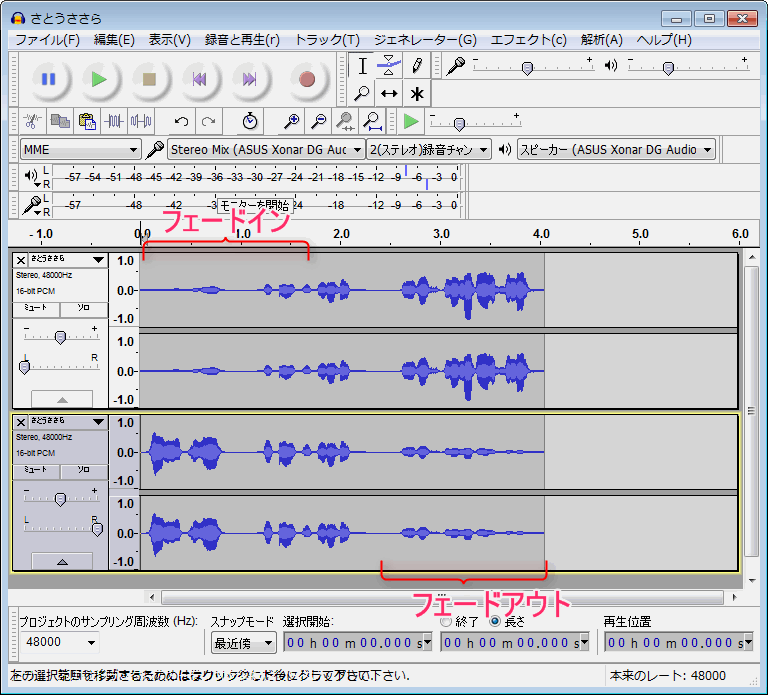768x695 pixels.
Task: Click the Copy icon in edit toolbar
Action: pos(60,120)
